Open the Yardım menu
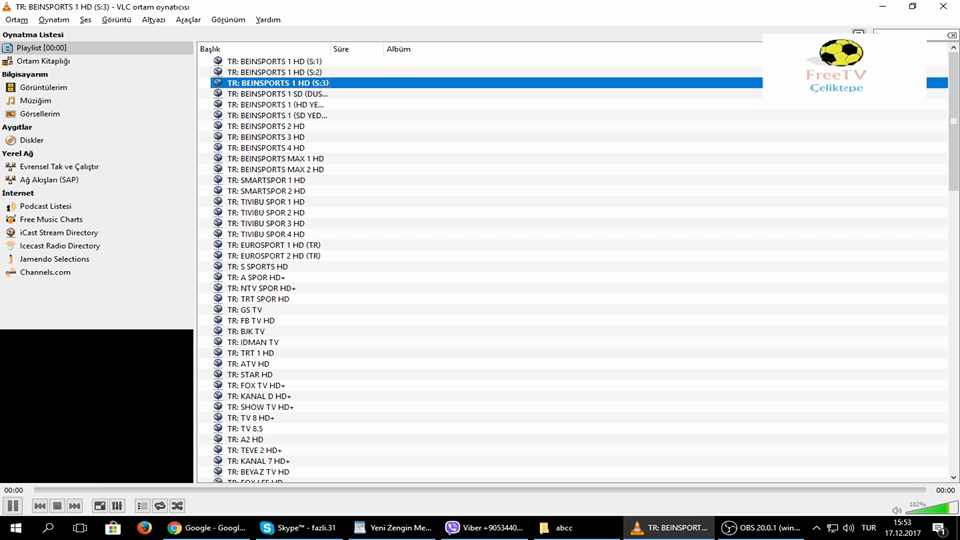The height and width of the screenshot is (540, 960). [x=268, y=20]
